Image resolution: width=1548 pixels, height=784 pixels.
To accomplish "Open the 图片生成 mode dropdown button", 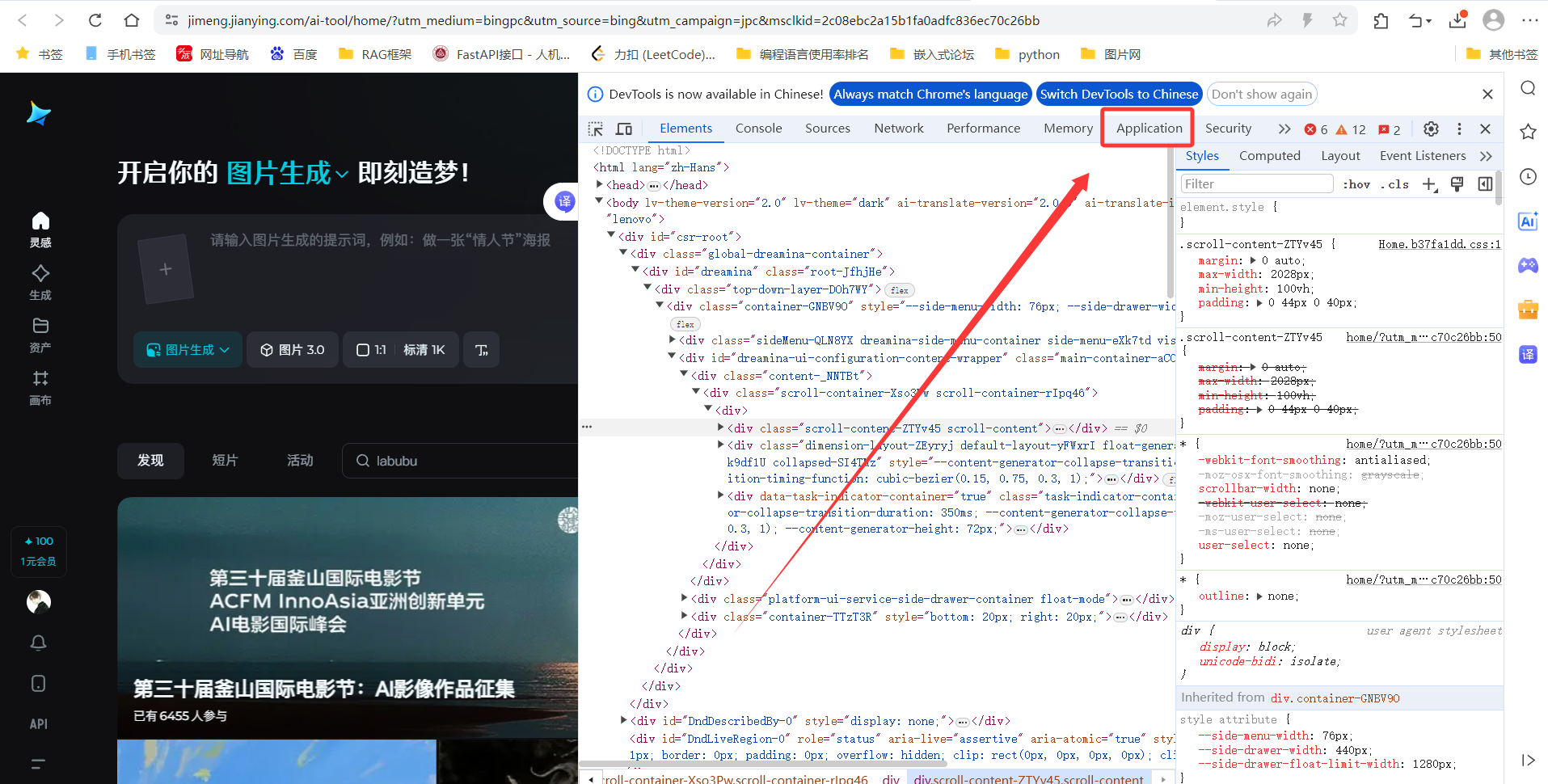I will [x=188, y=350].
